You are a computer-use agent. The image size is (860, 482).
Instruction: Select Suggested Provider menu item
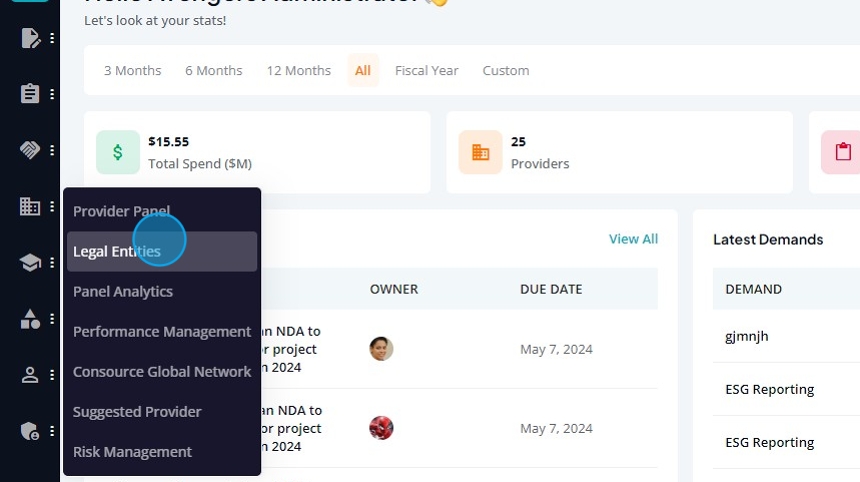162,411
